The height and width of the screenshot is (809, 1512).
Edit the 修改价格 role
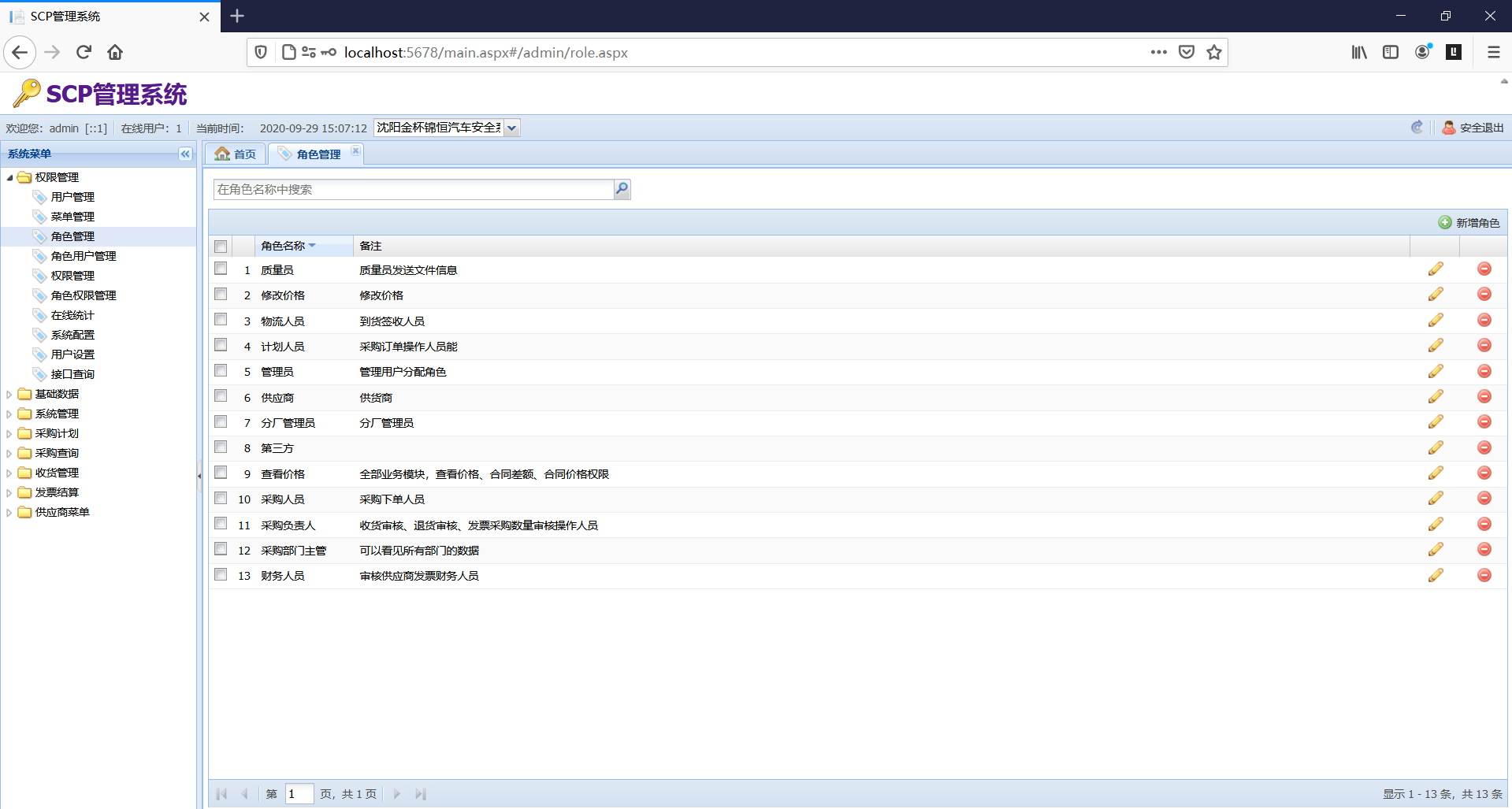(x=1436, y=295)
